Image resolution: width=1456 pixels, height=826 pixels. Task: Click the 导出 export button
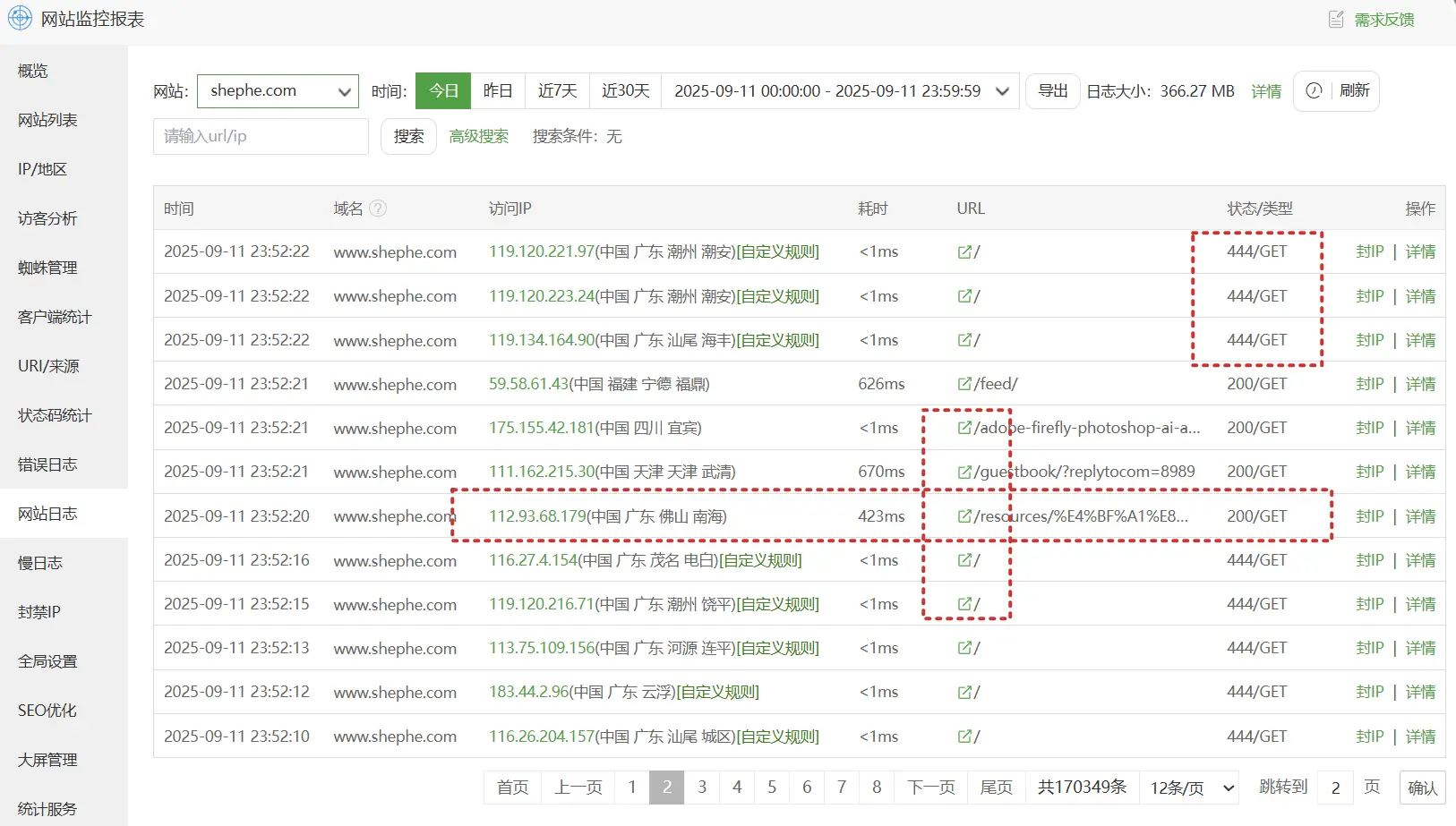[1052, 91]
